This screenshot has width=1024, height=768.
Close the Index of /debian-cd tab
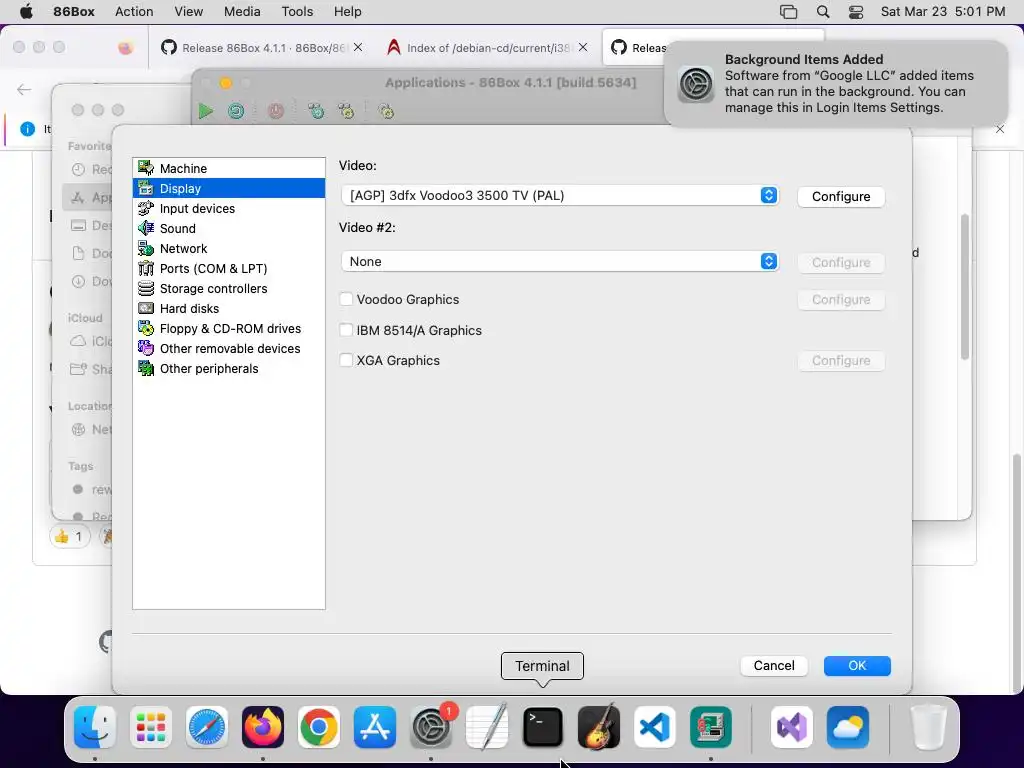pos(583,47)
